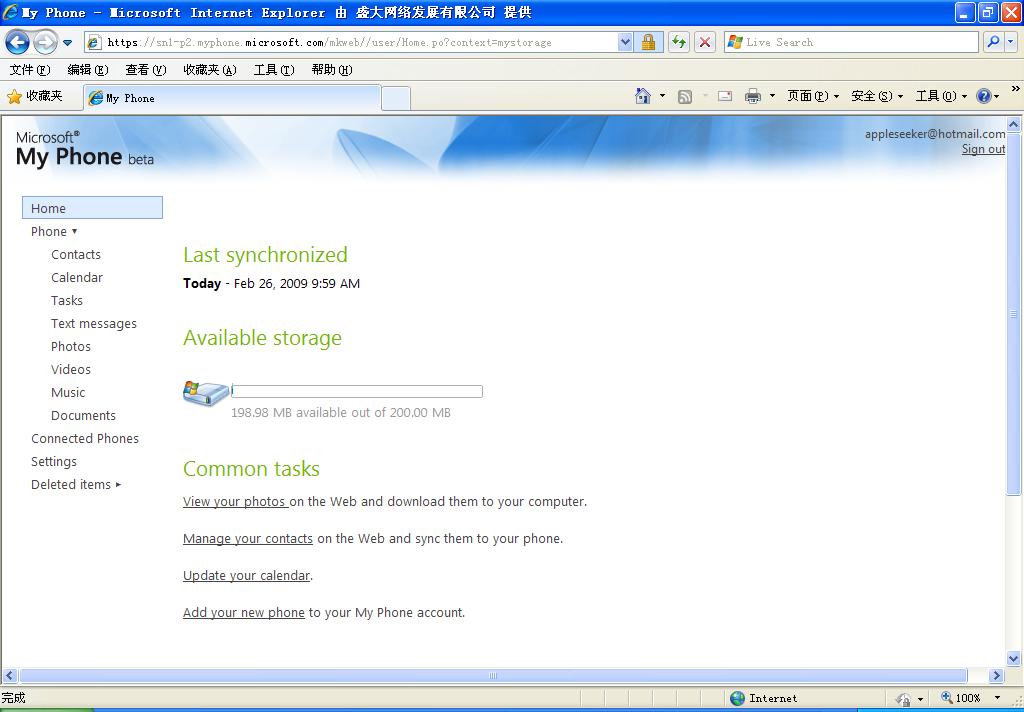Click the appleseeker@hotmail.com account text
This screenshot has height=712, width=1024.
point(935,134)
